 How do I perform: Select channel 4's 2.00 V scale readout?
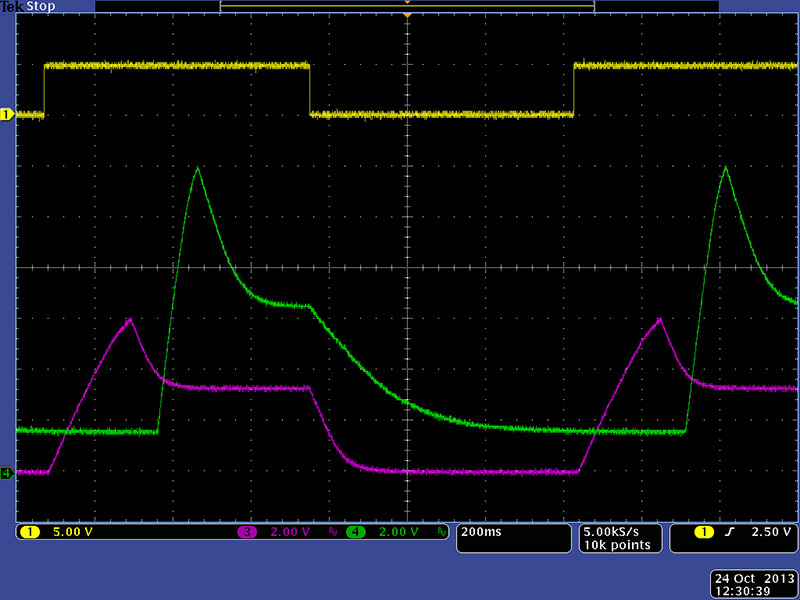397,532
